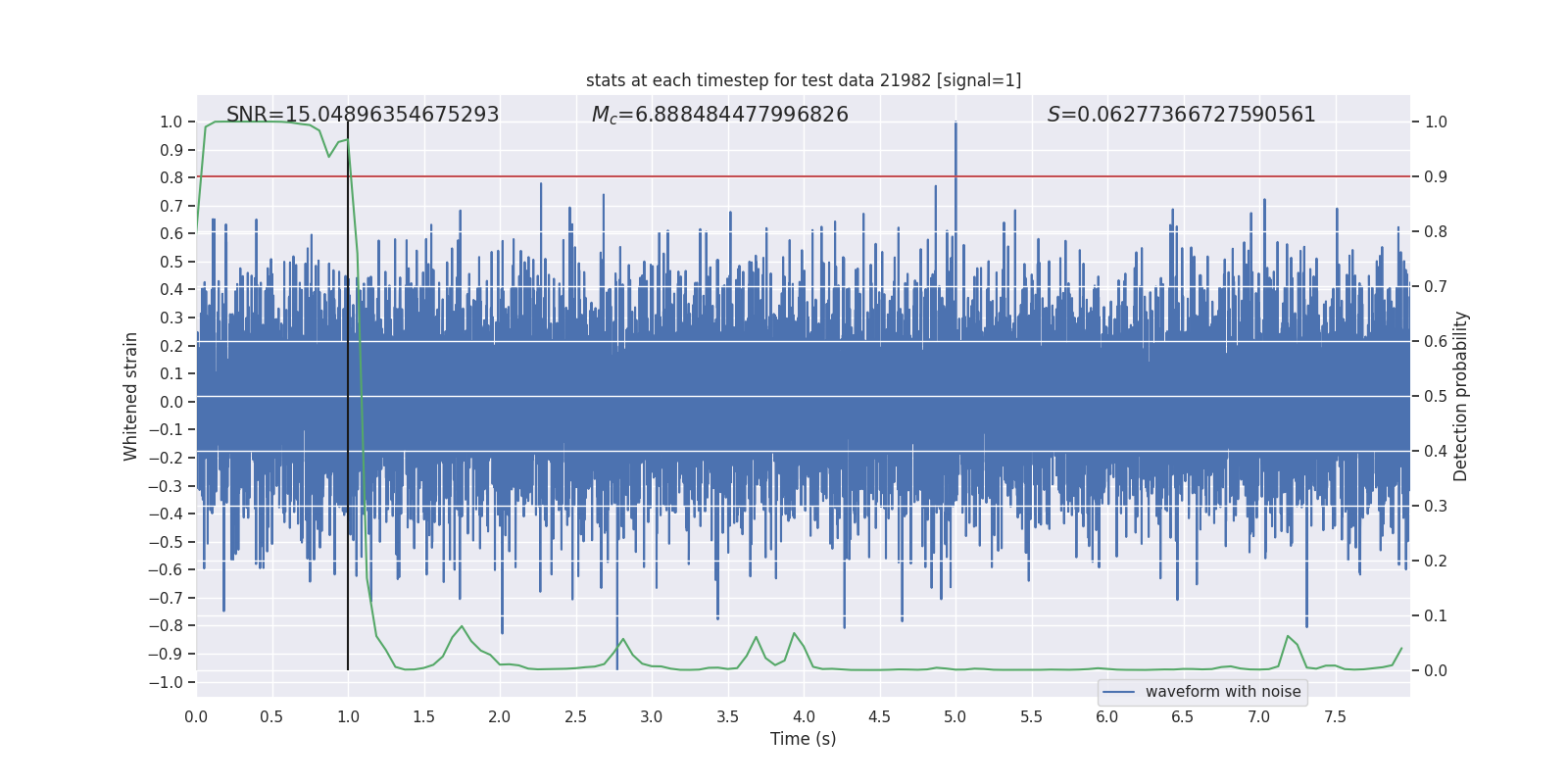Screen dimensions: 1568x784
Task: Select the Mc chirp mass annotation
Action: [719, 115]
